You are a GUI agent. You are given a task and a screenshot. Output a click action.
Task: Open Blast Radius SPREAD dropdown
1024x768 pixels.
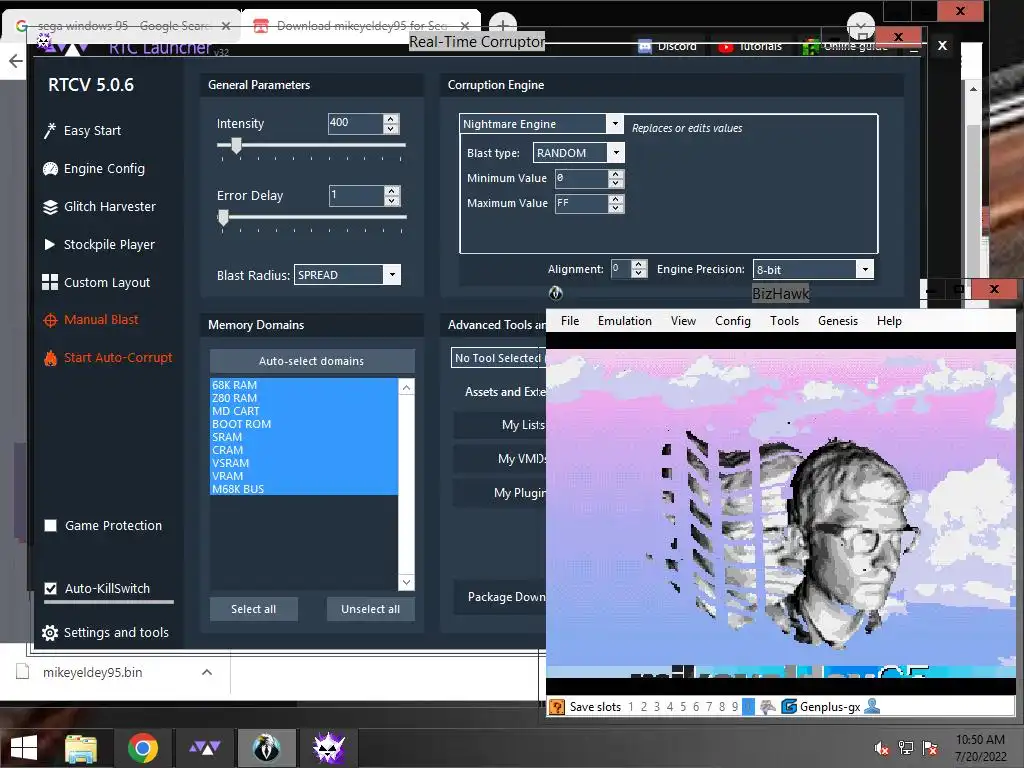pyautogui.click(x=392, y=275)
